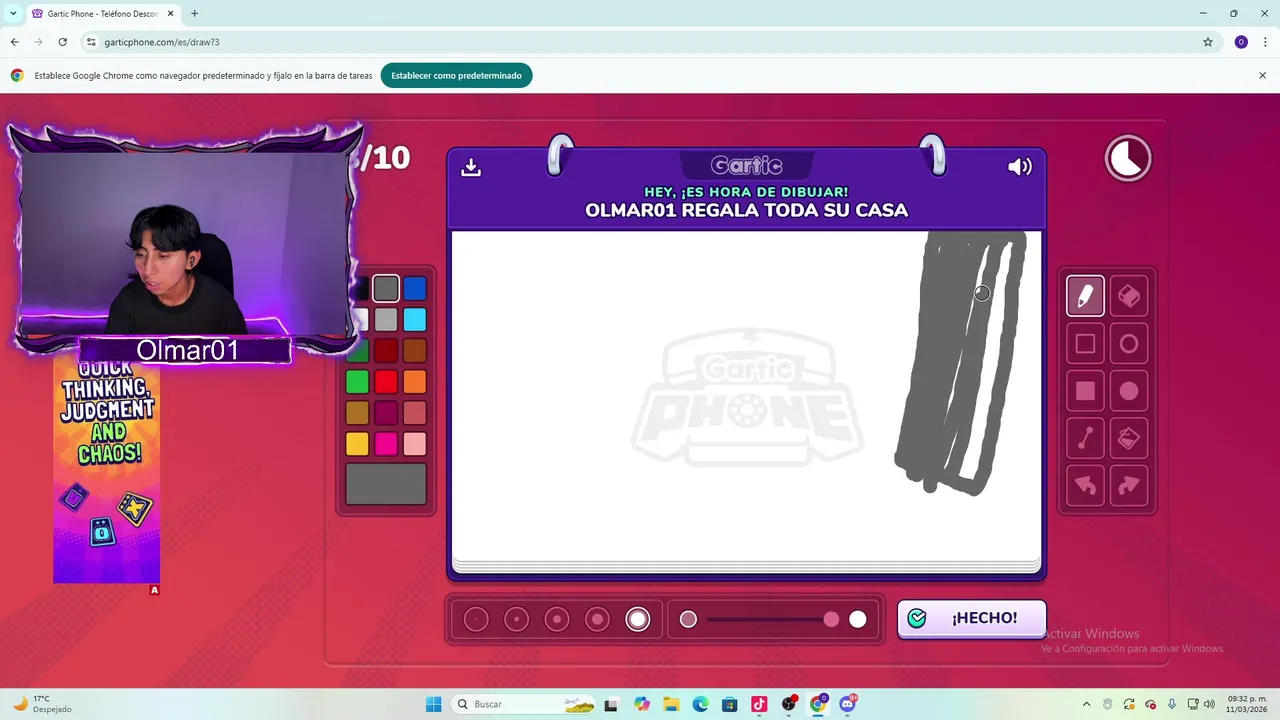Viewport: 1280px width, 720px height.
Task: Pick the hot pink color swatch
Action: click(386, 444)
